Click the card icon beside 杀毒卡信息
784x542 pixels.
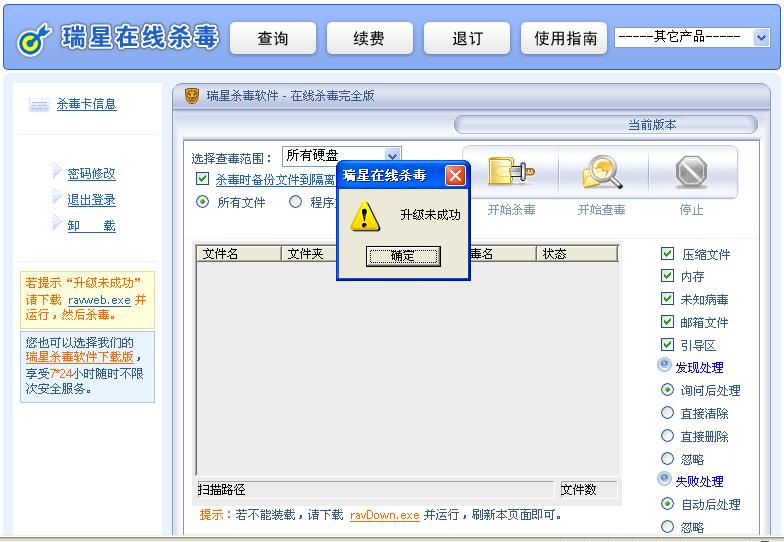point(38,104)
